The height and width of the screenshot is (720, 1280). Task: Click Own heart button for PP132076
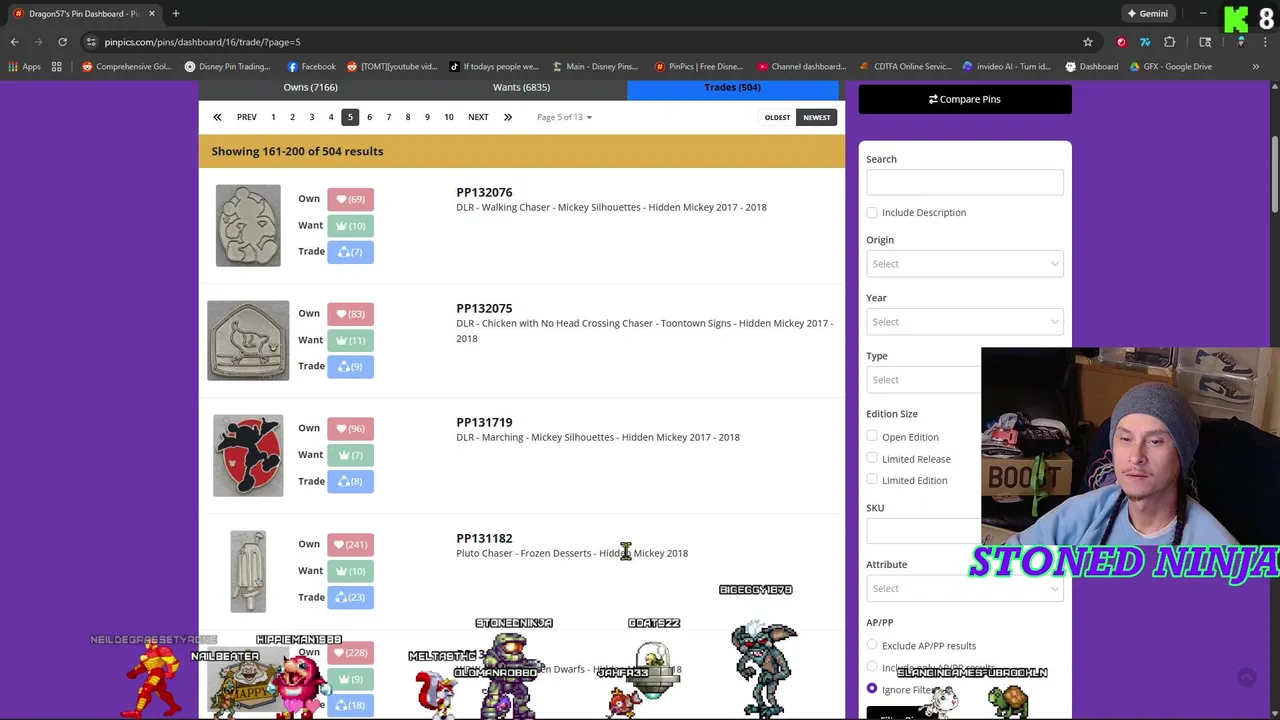click(x=350, y=199)
